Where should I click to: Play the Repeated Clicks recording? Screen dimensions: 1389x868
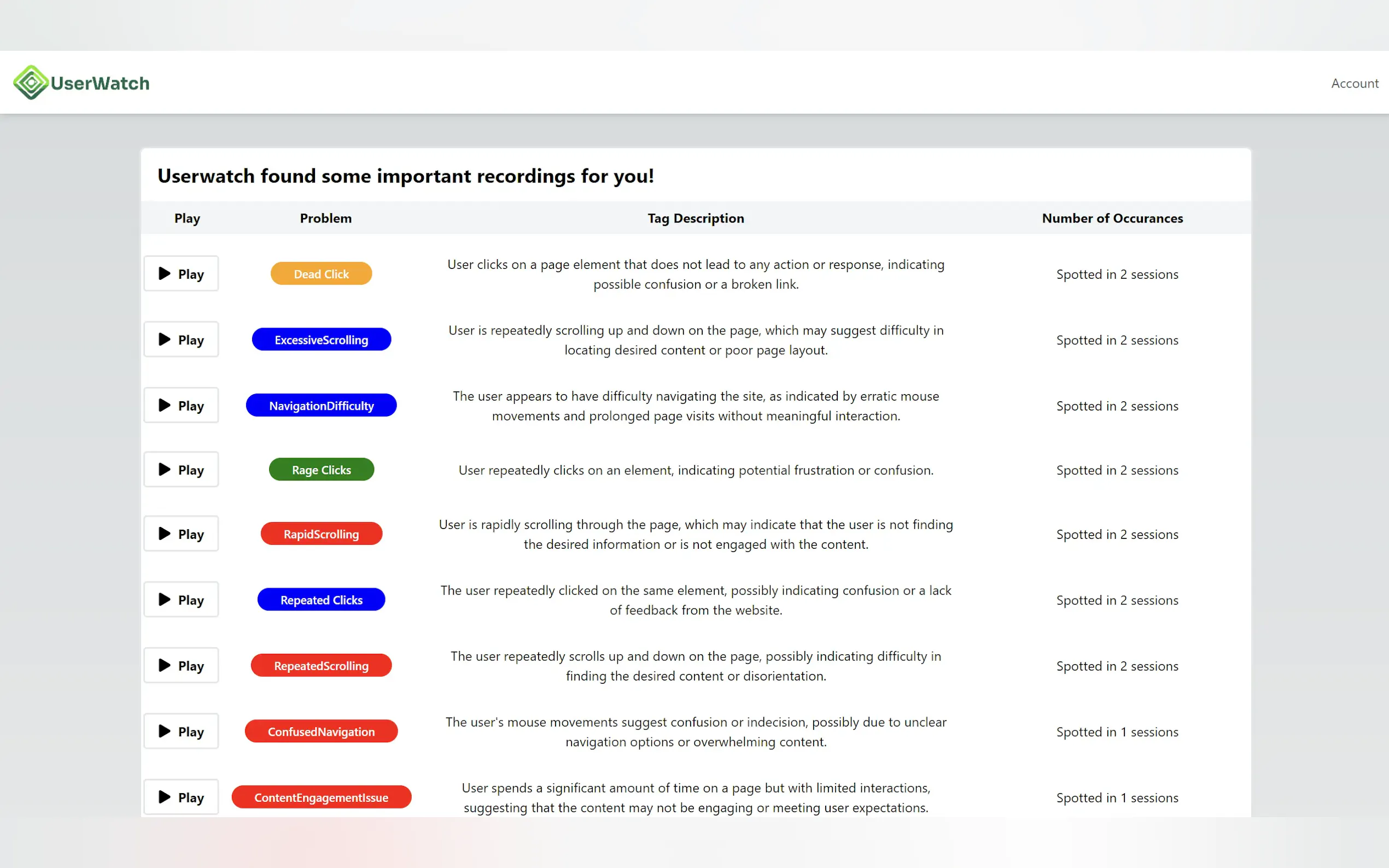[x=181, y=600]
